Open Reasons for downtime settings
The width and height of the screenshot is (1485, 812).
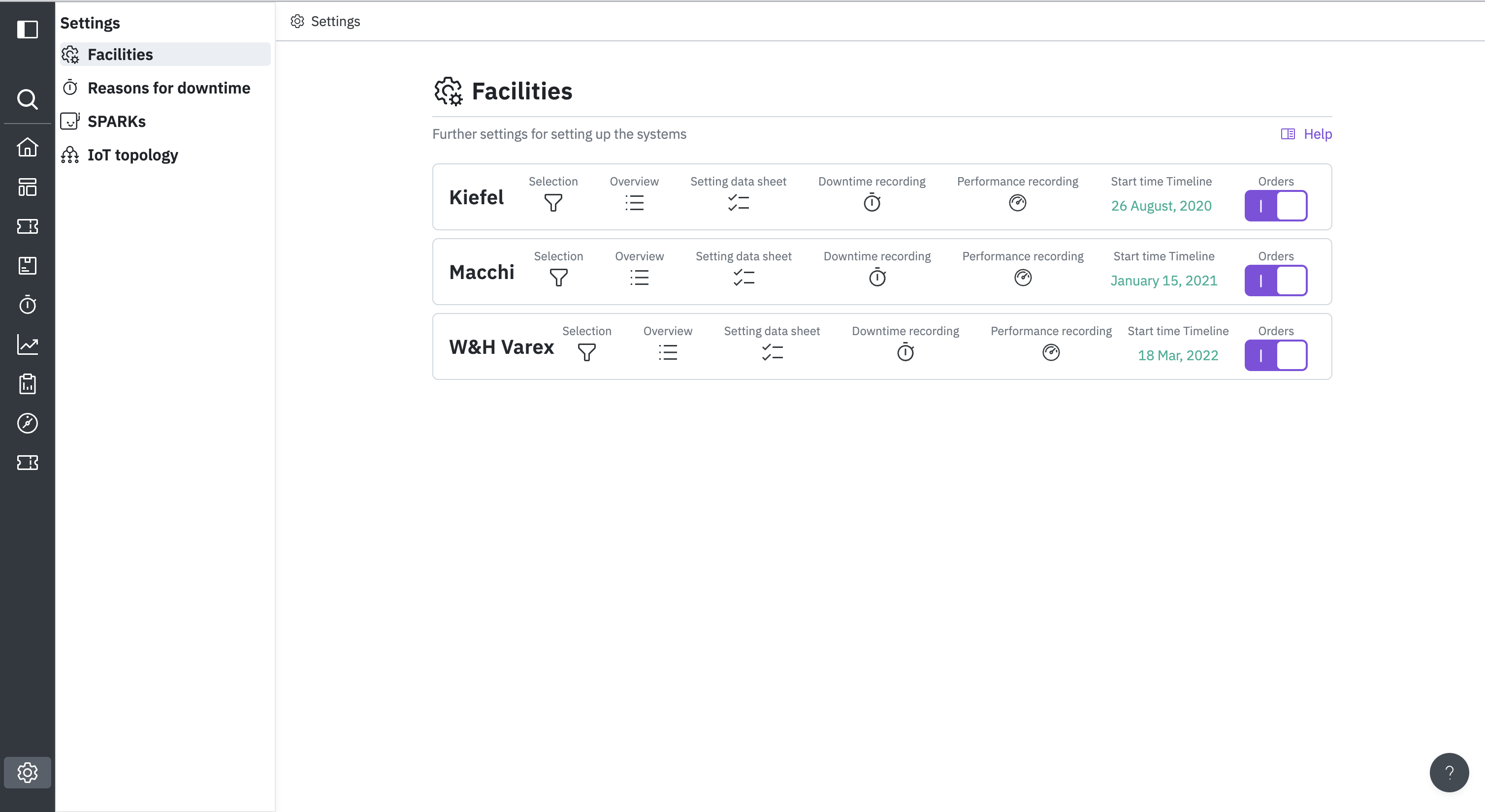168,88
